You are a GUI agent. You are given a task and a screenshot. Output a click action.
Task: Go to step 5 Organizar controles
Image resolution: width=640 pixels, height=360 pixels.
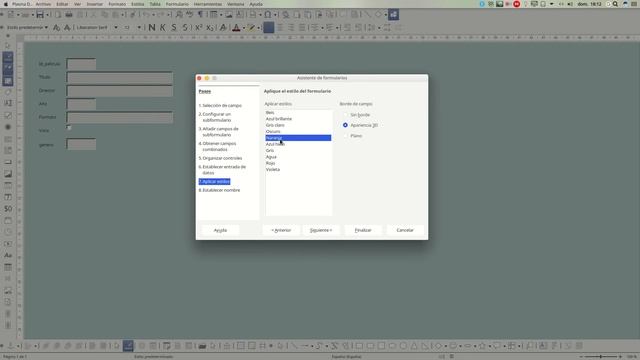(x=220, y=158)
